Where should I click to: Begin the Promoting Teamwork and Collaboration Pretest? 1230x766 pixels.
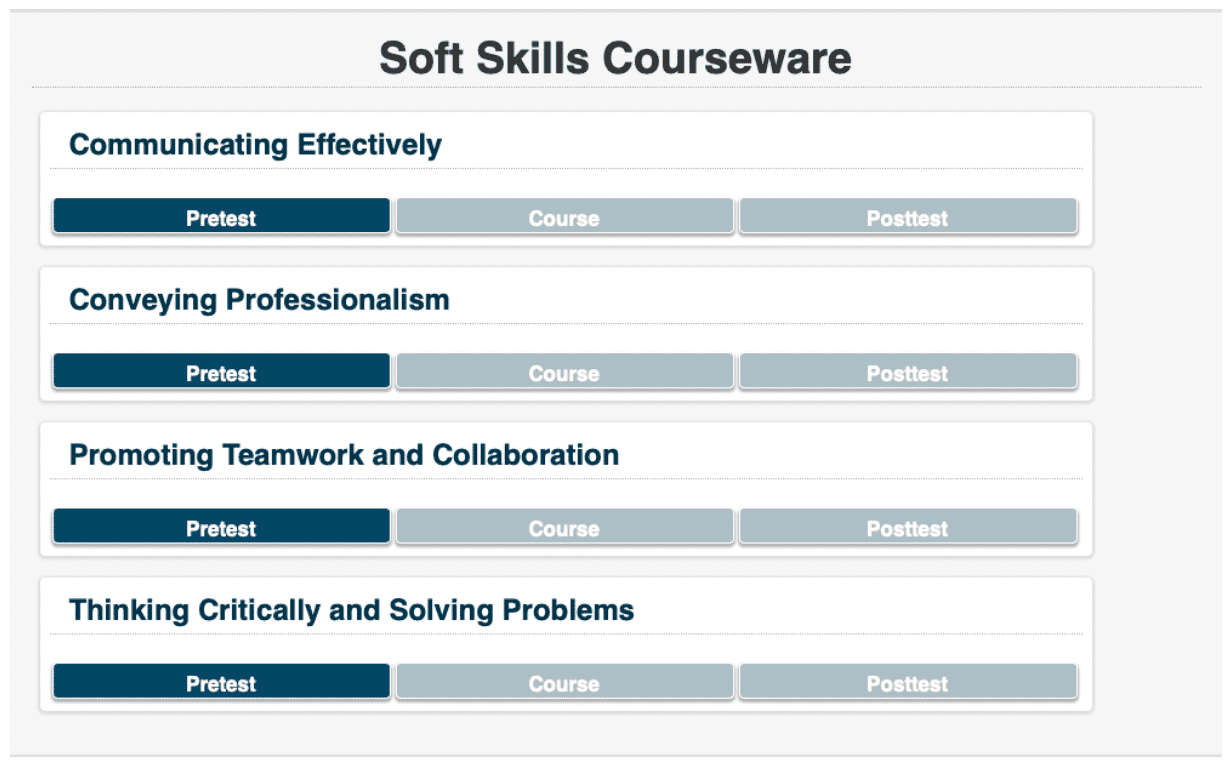(221, 527)
